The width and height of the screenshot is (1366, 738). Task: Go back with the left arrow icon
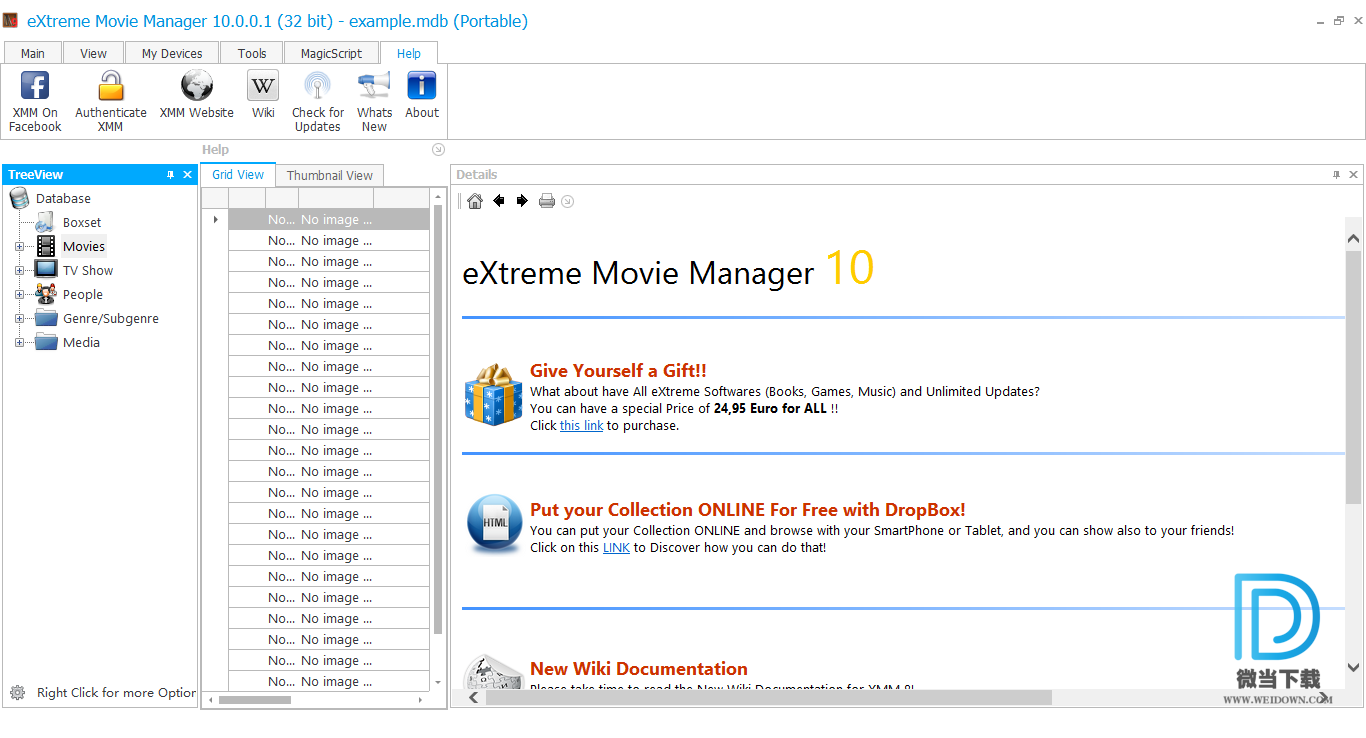coord(499,201)
